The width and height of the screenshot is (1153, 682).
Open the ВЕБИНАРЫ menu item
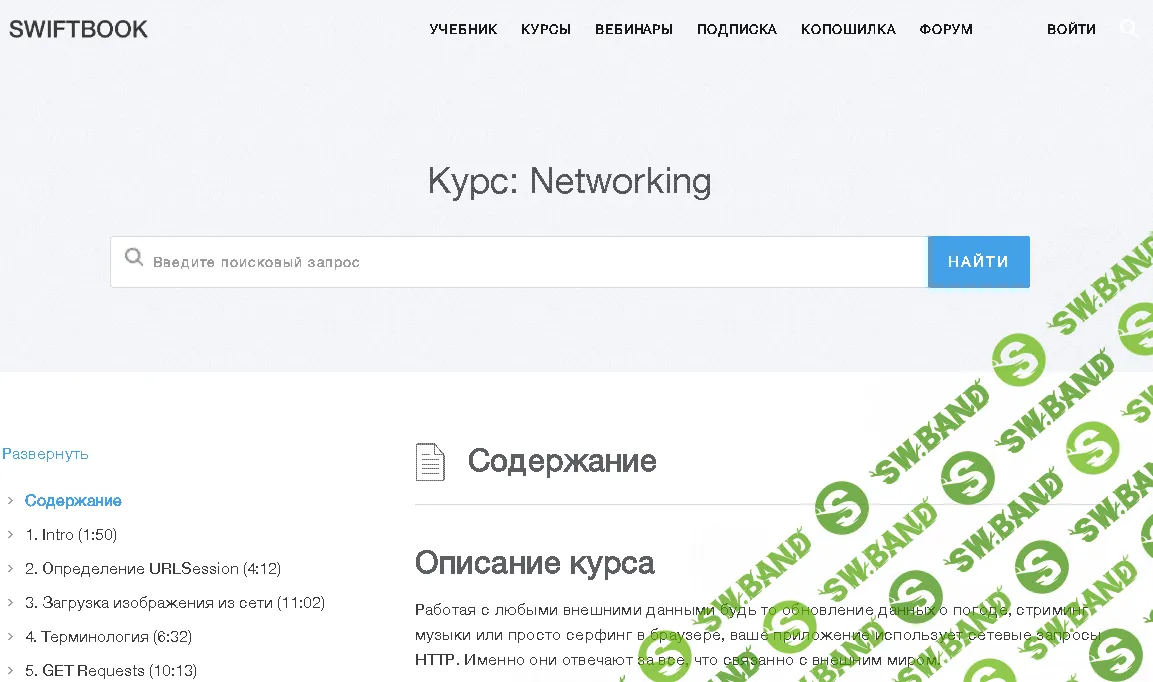coord(633,29)
